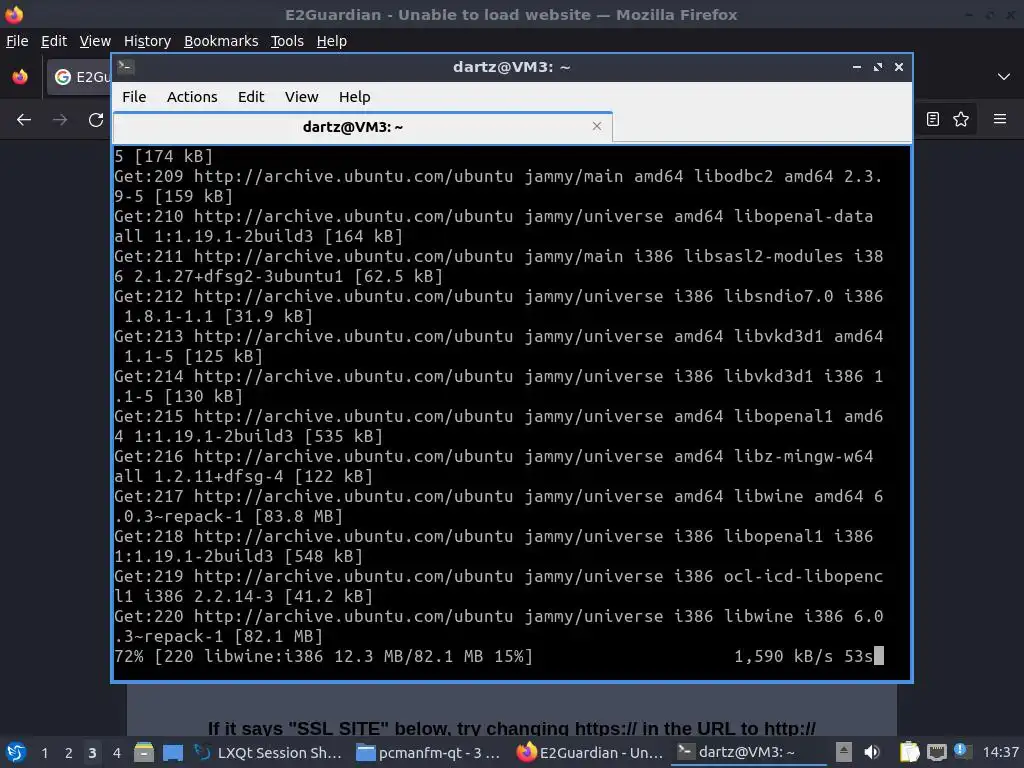Screen dimensions: 1024x768
Task: Expand the Firefox list all tabs chevron
Action: 1004,77
